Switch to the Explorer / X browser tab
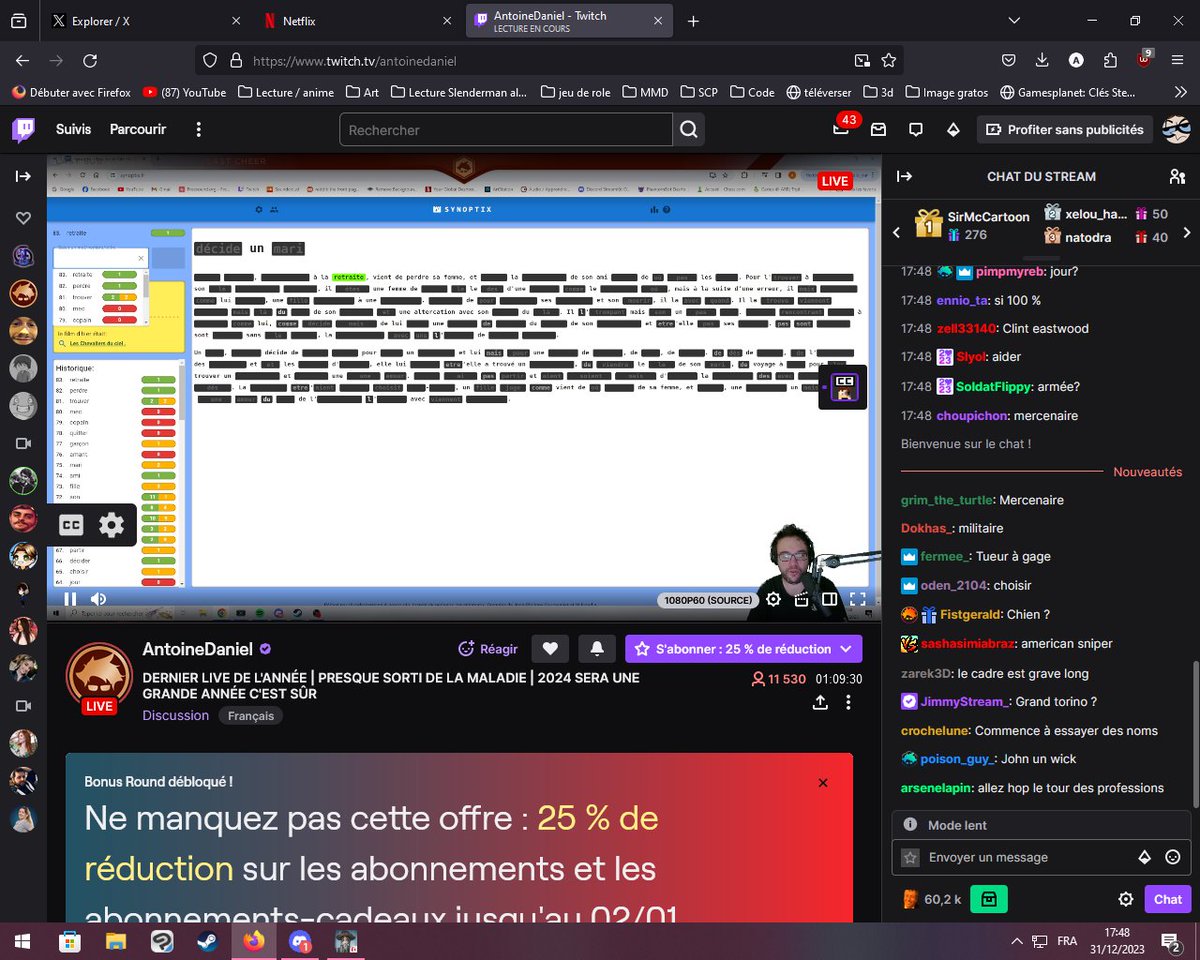The width and height of the screenshot is (1200, 960). point(144,21)
